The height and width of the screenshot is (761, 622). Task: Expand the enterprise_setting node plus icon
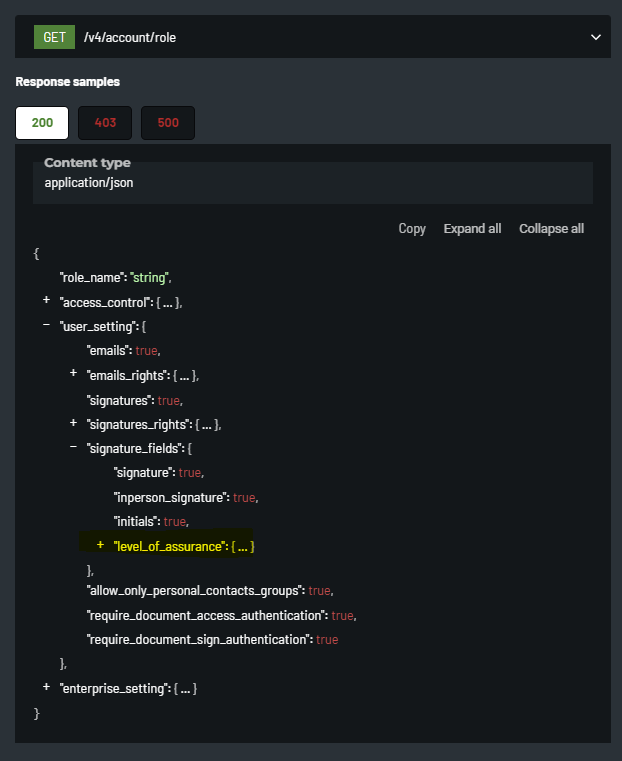point(46,688)
